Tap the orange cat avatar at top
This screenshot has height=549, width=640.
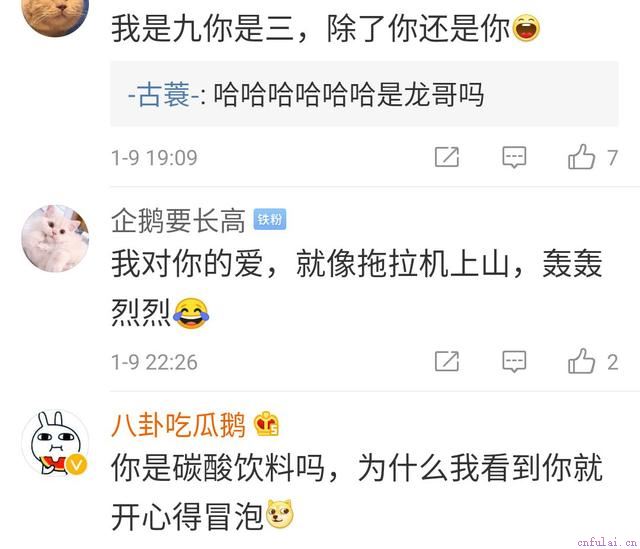pos(55,14)
